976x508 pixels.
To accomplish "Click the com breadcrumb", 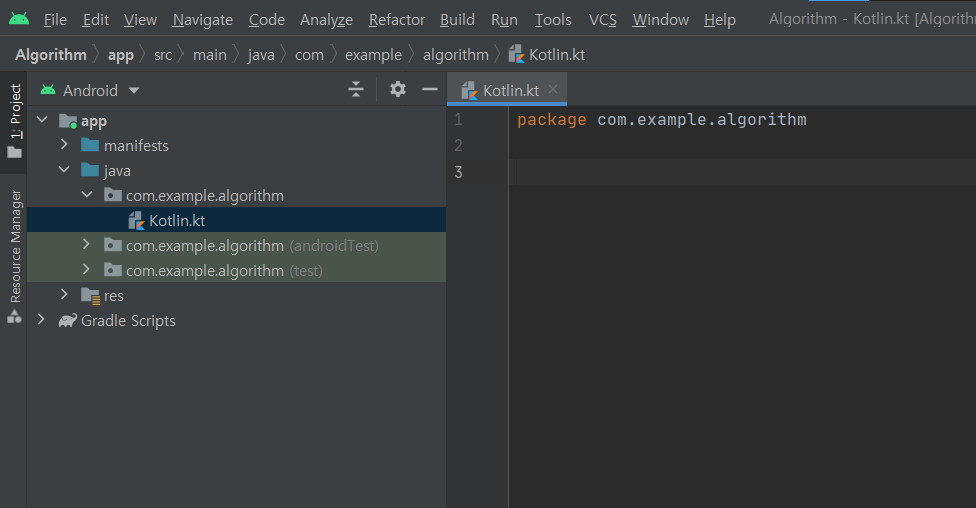I will pos(309,55).
